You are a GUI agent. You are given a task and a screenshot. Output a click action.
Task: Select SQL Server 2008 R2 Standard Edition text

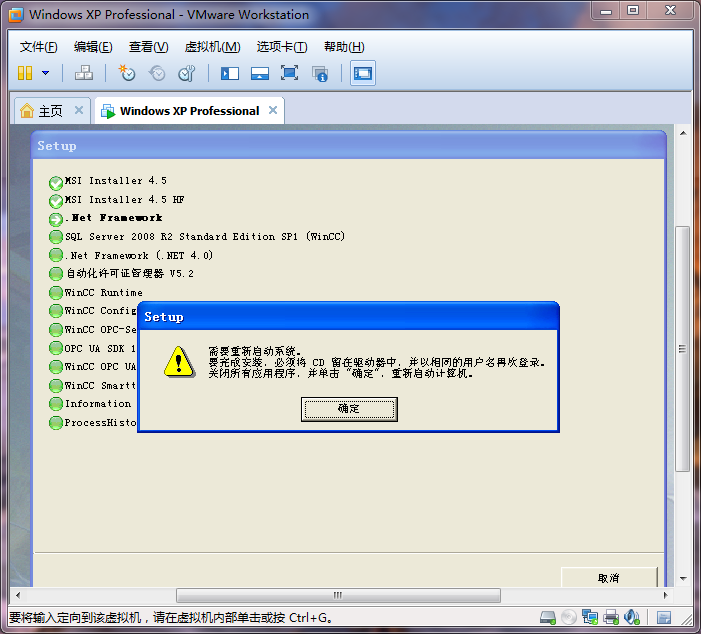[205, 237]
